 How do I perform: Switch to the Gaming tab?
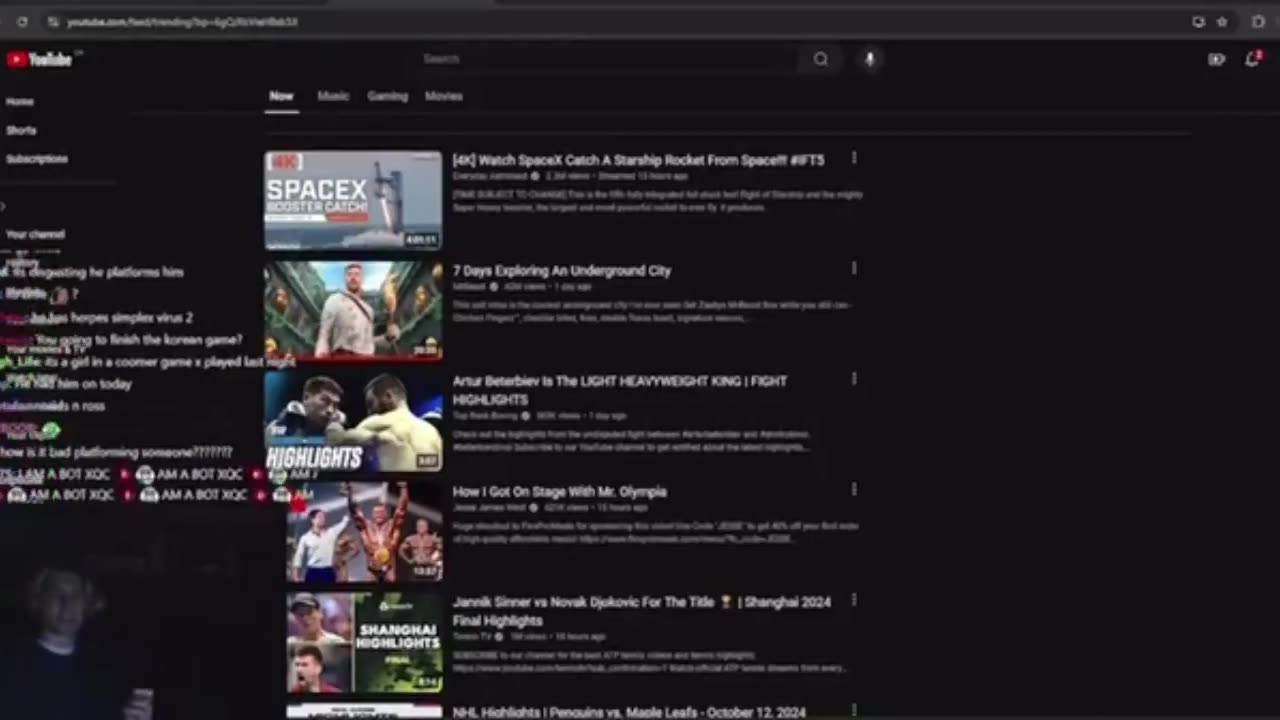point(387,96)
